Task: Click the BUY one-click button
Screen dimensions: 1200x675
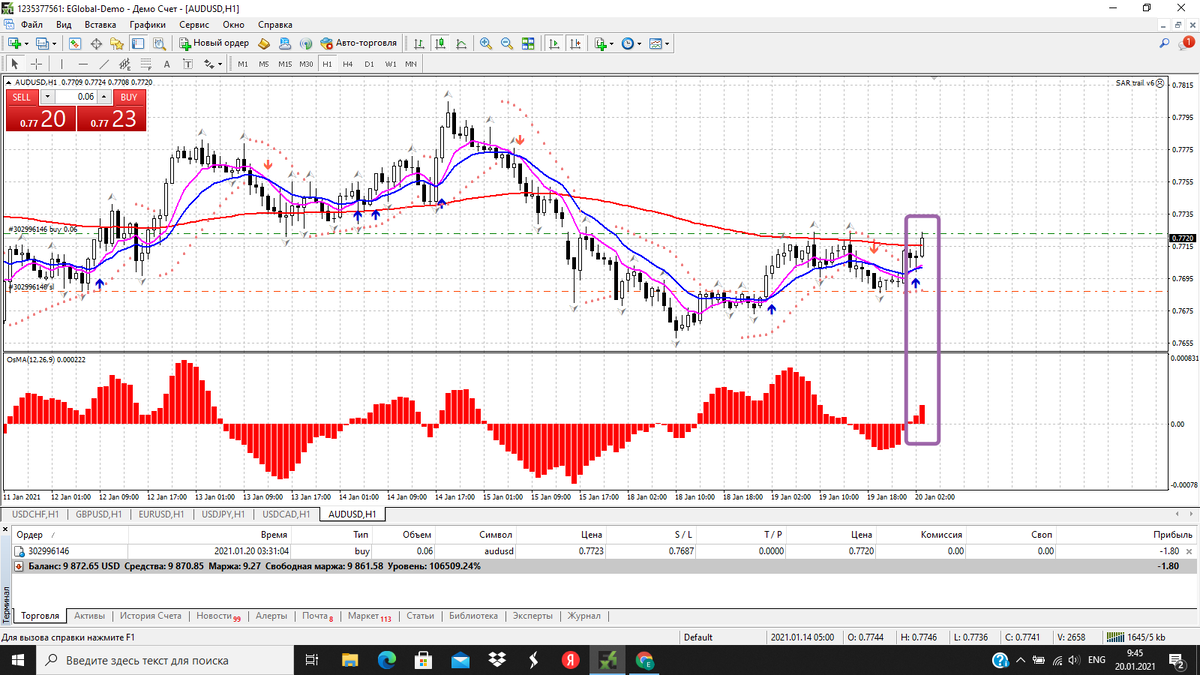Action: click(x=128, y=97)
